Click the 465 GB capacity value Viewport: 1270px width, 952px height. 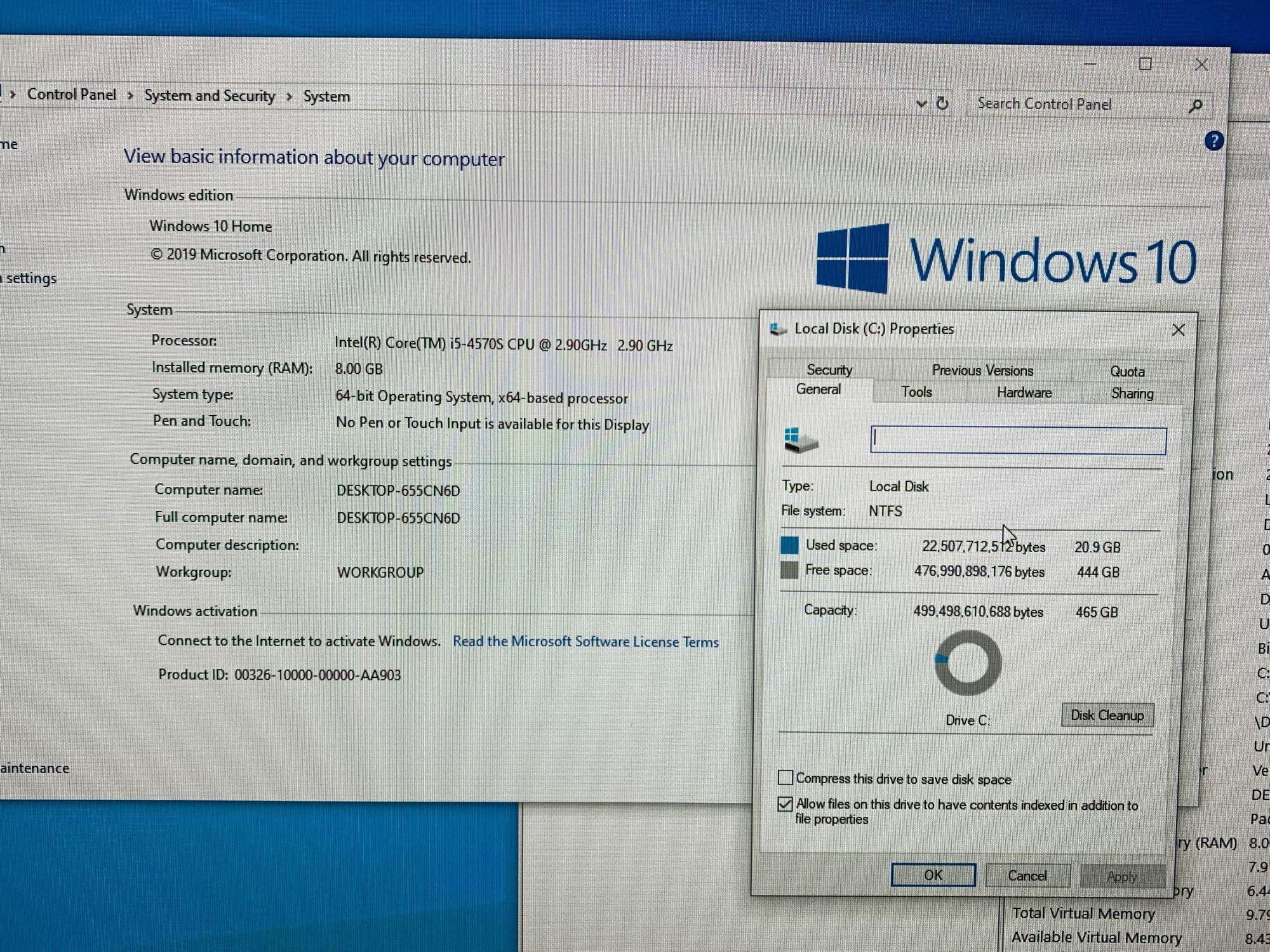(x=1097, y=612)
